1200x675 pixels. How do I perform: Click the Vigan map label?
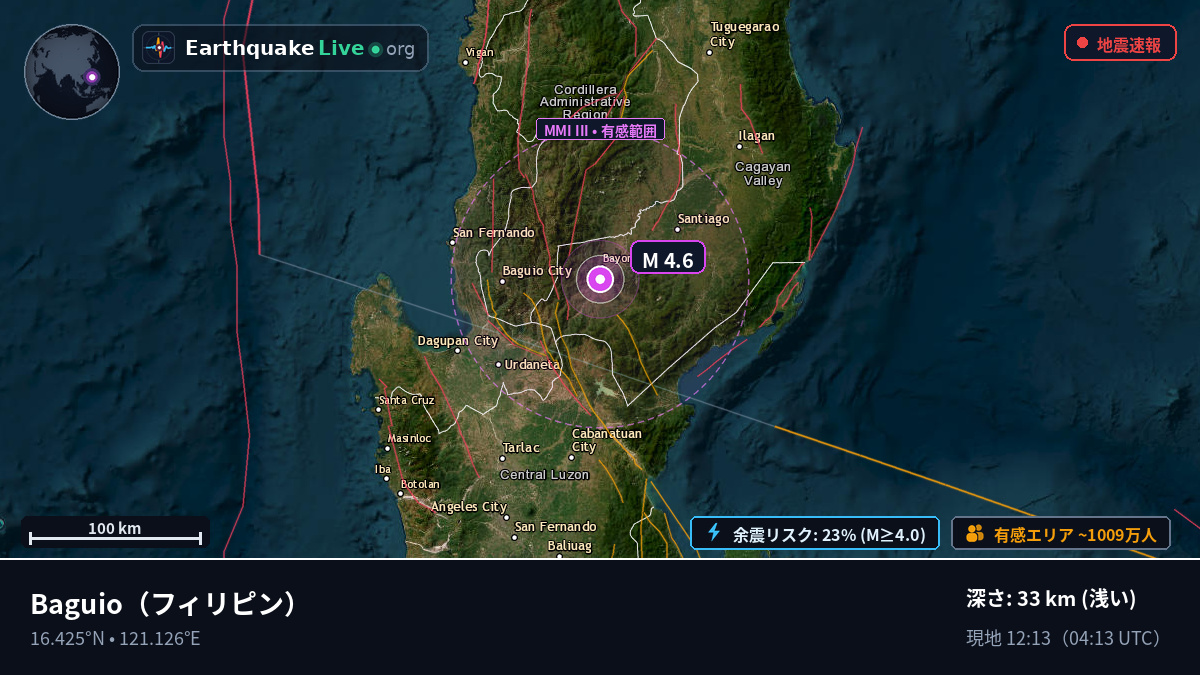(480, 52)
